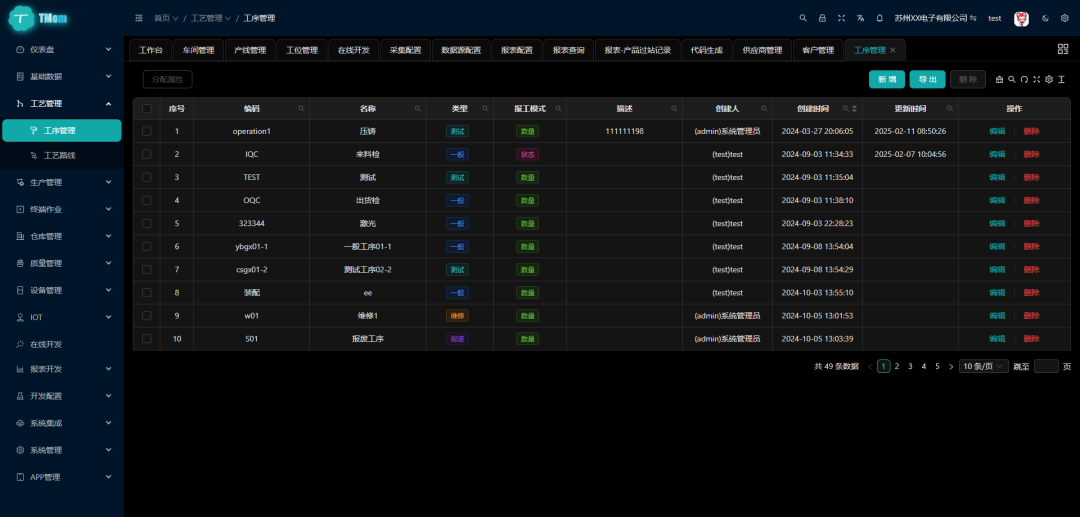This screenshot has width=1080, height=517.
Task: Click the 导出 button
Action: click(927, 79)
